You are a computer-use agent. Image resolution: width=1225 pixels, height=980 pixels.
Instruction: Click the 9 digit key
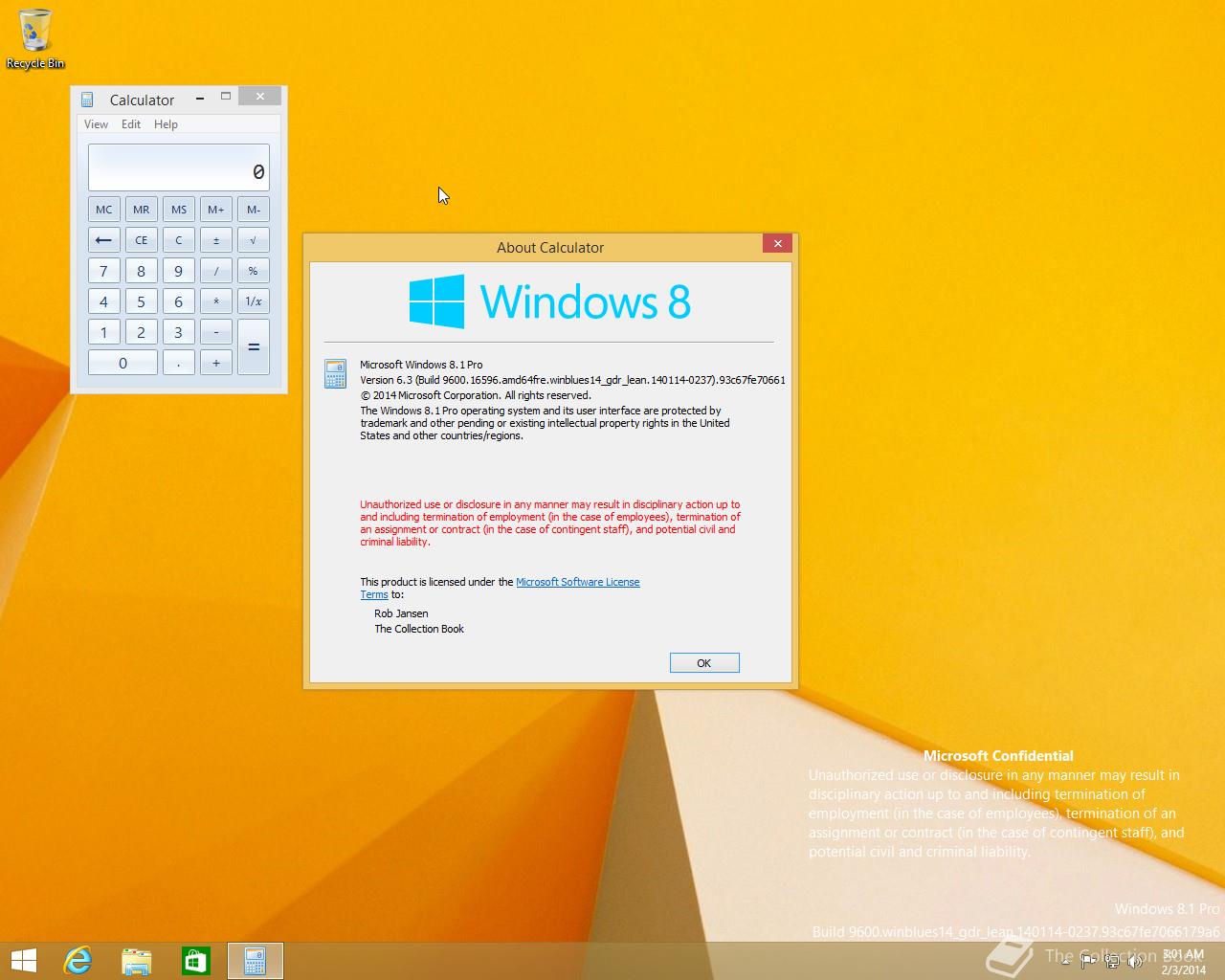tap(179, 271)
